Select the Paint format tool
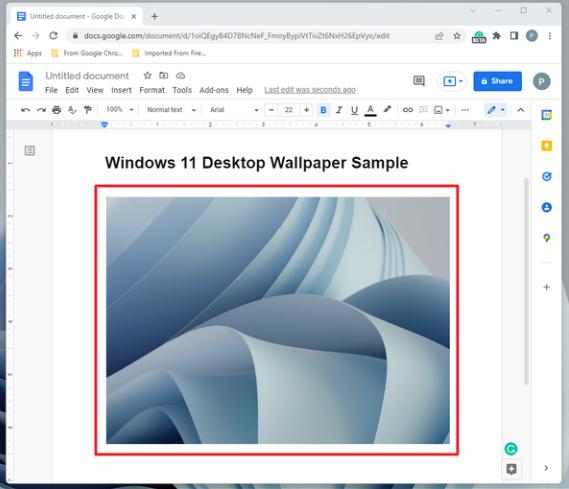 pyautogui.click(x=88, y=110)
